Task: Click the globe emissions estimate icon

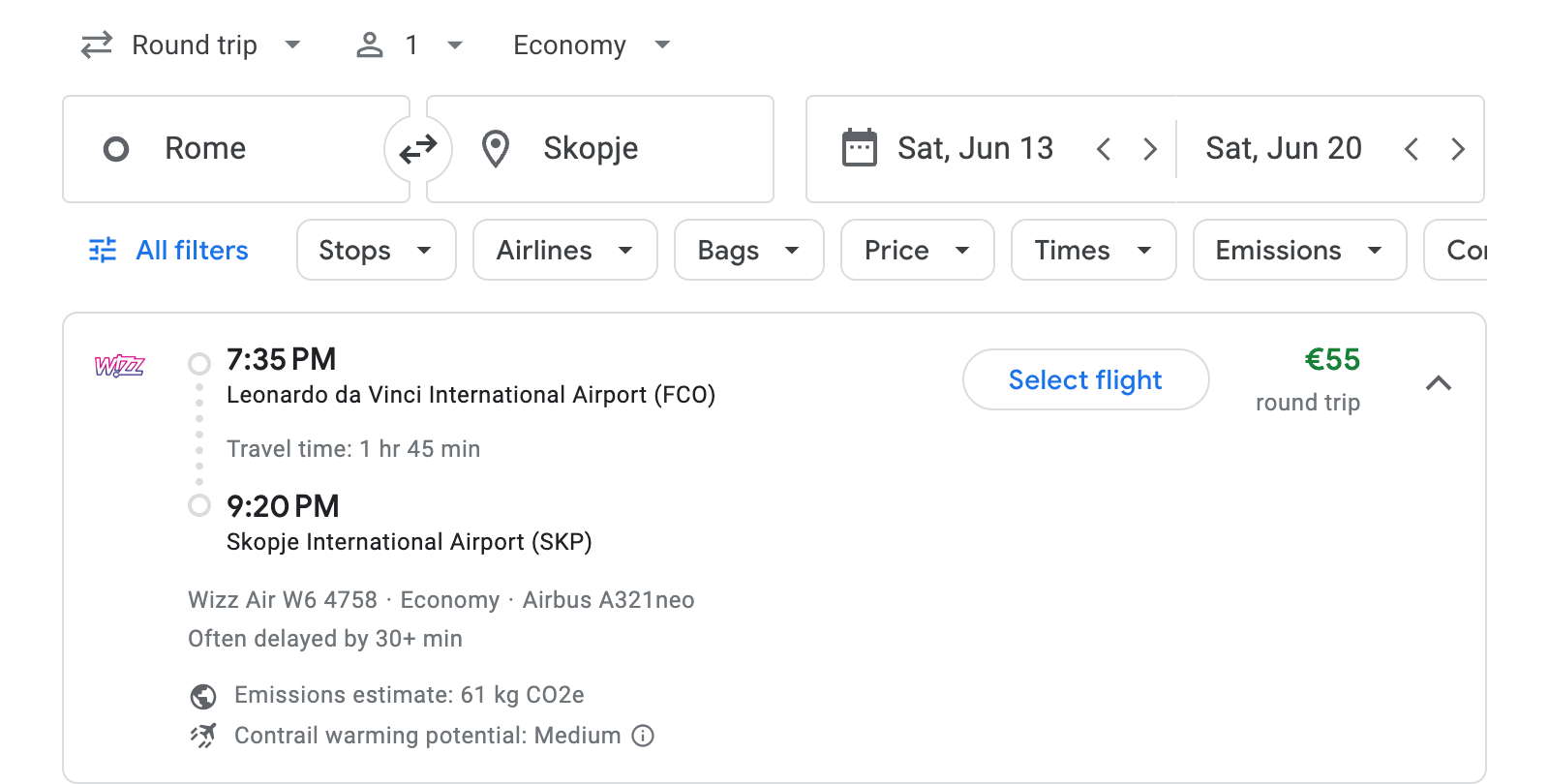Action: click(203, 694)
